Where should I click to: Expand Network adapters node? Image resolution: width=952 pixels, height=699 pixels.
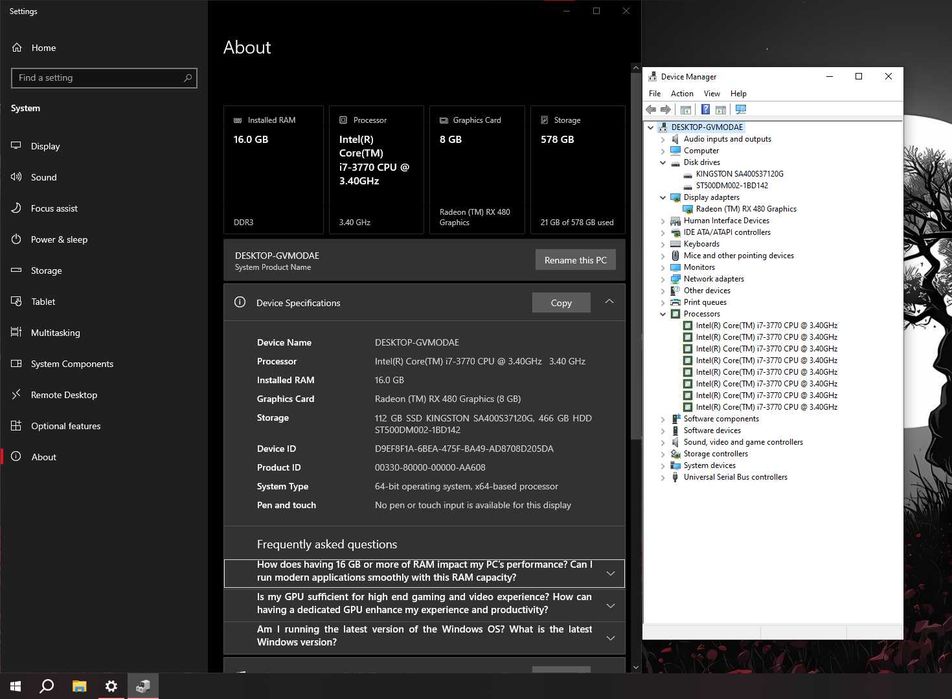[x=663, y=279]
